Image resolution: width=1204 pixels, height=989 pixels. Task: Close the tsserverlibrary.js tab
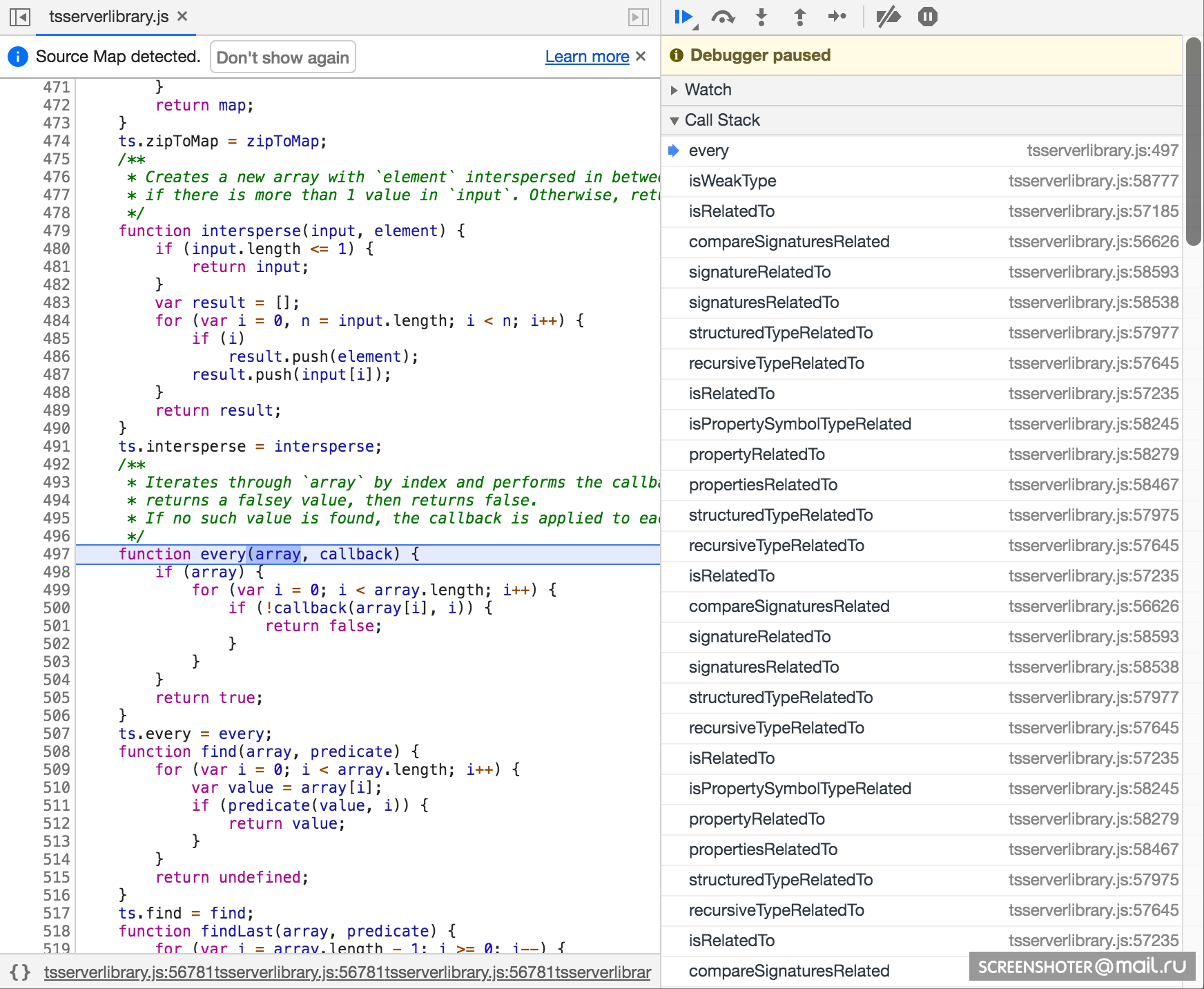(x=182, y=16)
